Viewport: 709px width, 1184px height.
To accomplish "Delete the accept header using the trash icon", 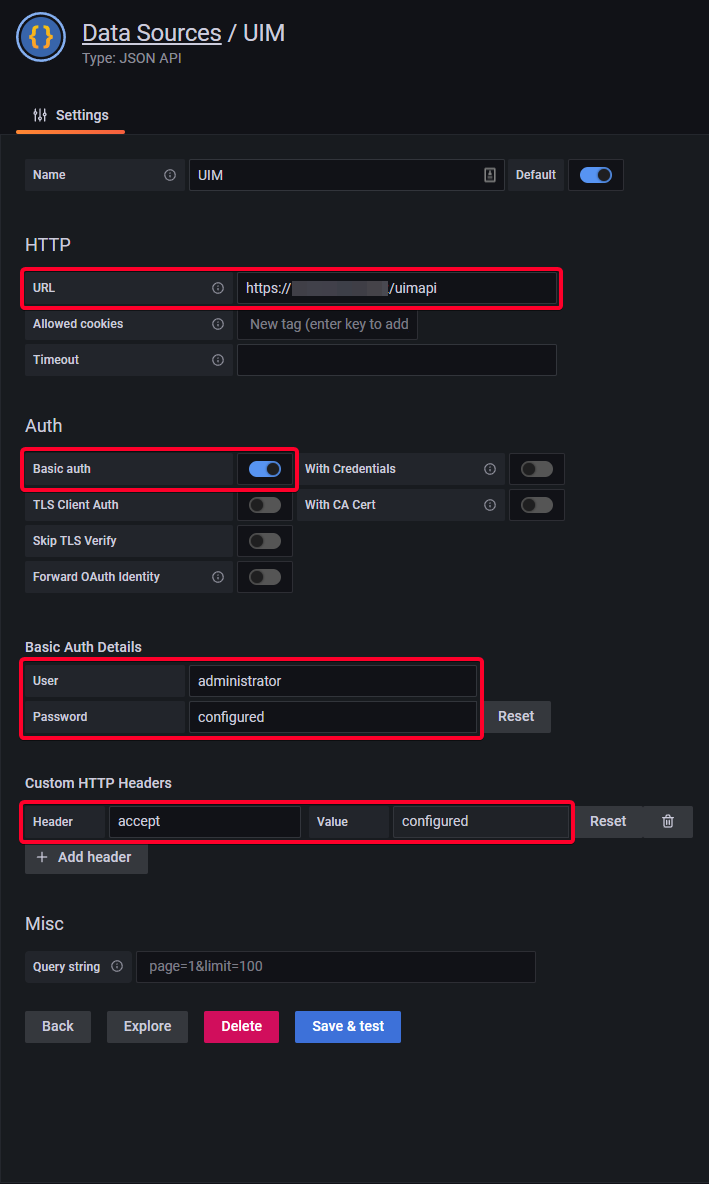I will coord(668,822).
